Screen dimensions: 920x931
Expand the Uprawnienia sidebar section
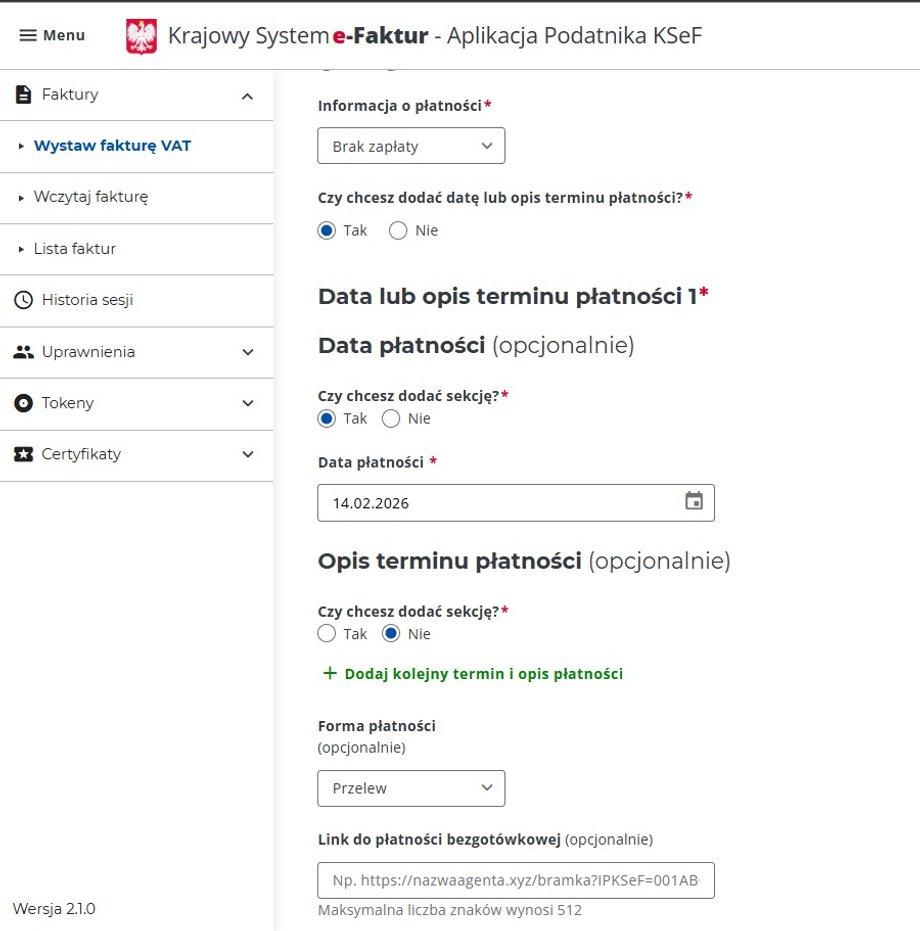247,352
